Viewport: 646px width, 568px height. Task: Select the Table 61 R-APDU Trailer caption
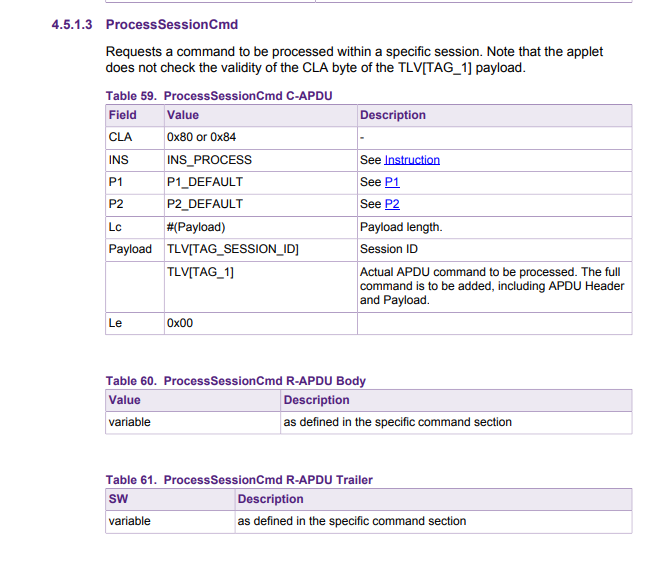(239, 480)
